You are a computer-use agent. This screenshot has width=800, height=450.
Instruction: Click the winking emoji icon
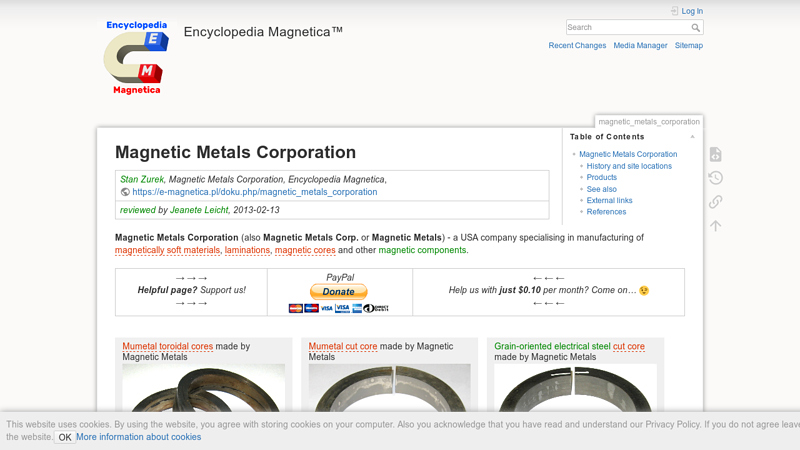coord(644,290)
